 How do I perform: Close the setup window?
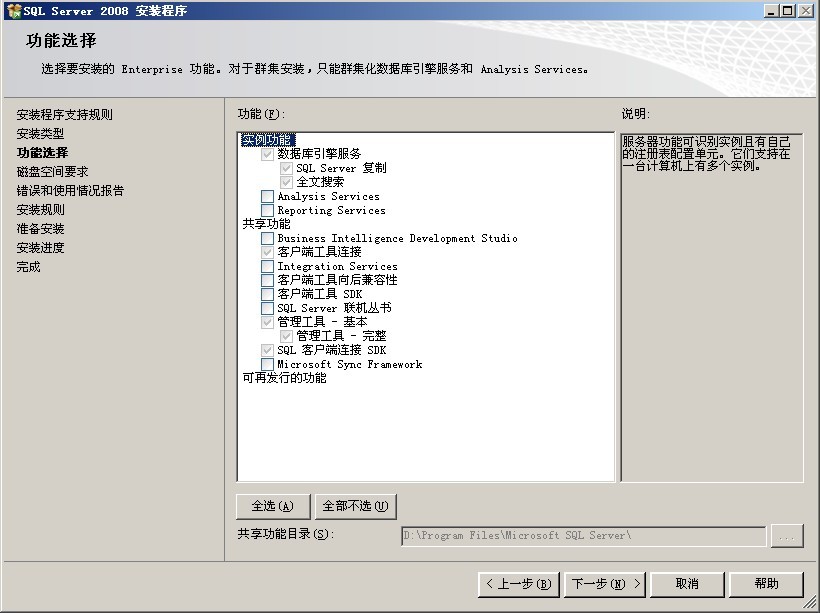pyautogui.click(x=806, y=11)
